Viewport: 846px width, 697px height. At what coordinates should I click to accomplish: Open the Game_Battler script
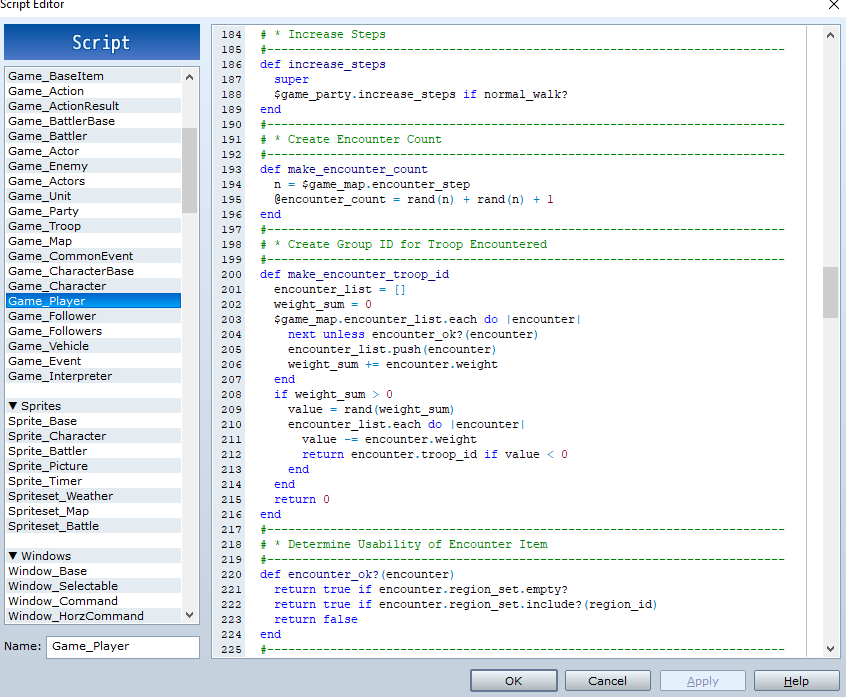coord(94,136)
